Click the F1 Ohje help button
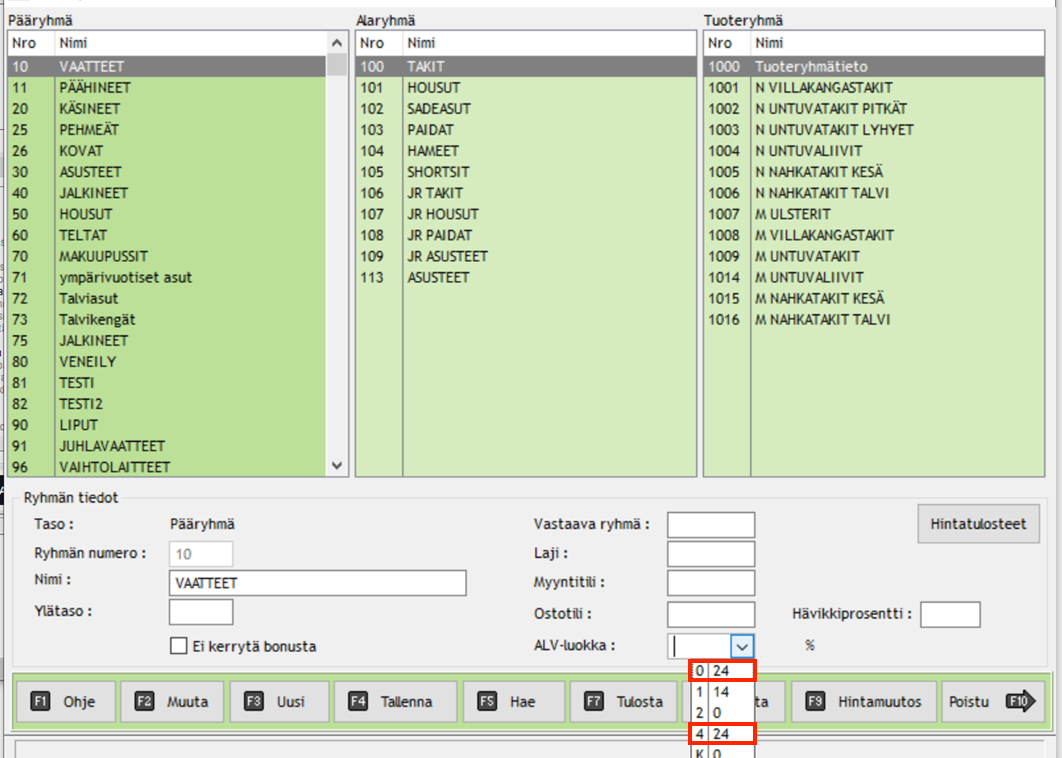Screen dimensions: 1062x758 tap(66, 702)
